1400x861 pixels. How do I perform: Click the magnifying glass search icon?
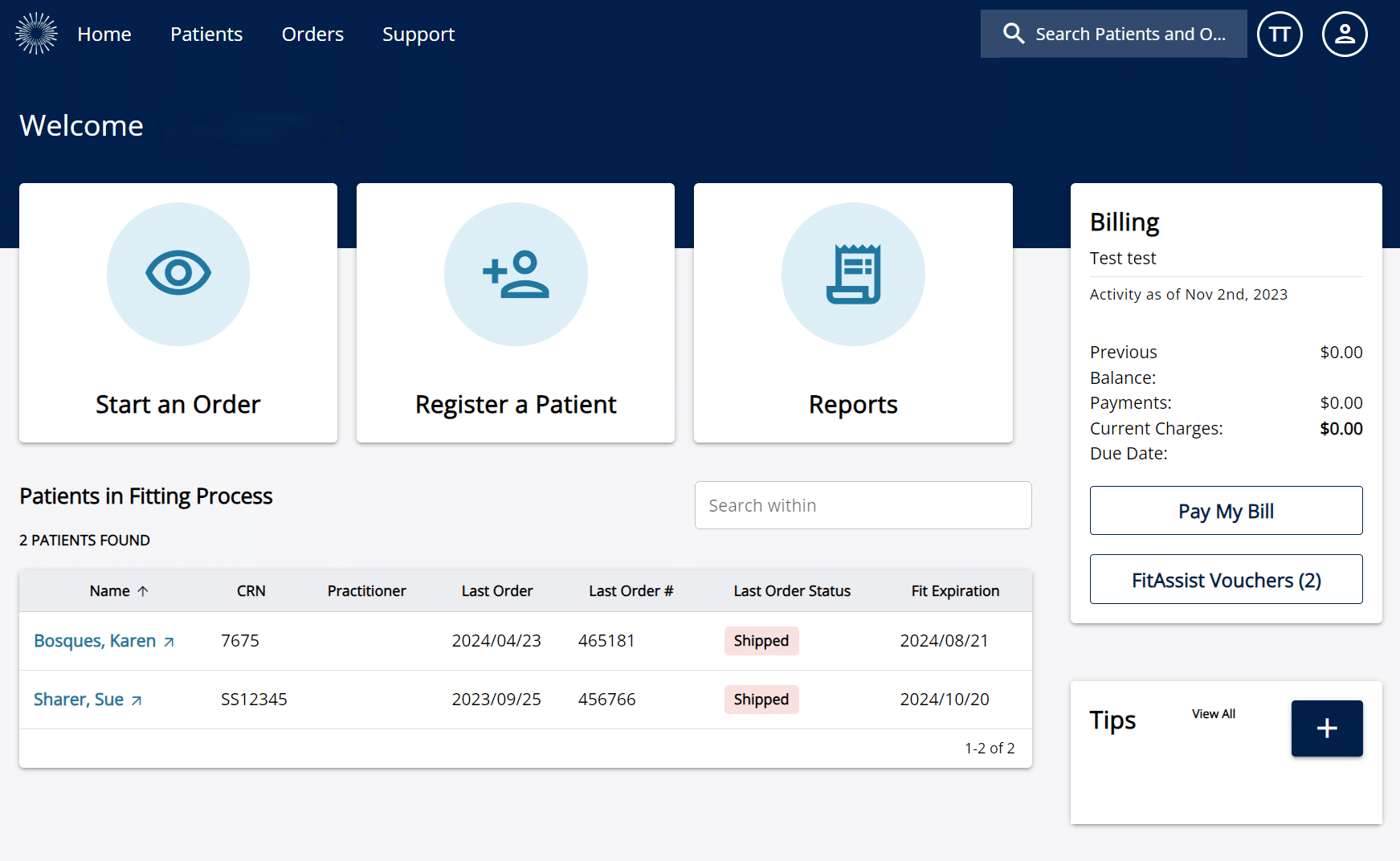(x=1014, y=34)
